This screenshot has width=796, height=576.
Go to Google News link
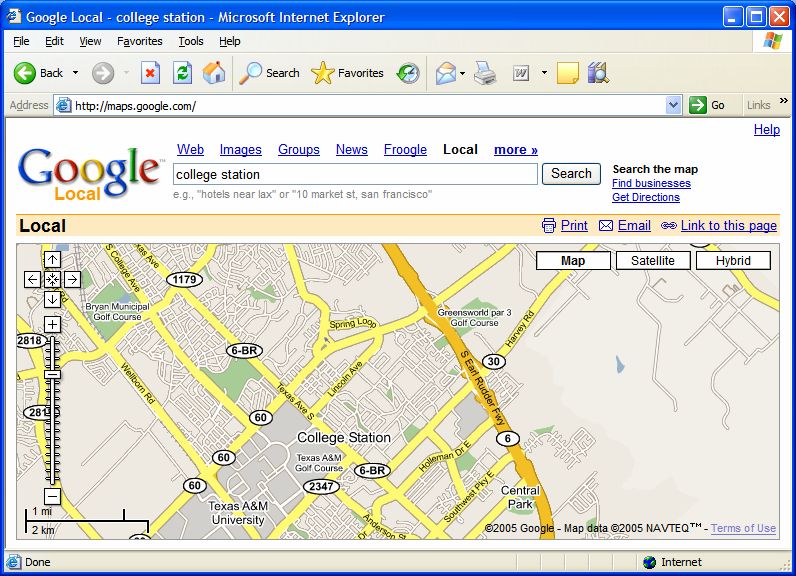point(352,150)
